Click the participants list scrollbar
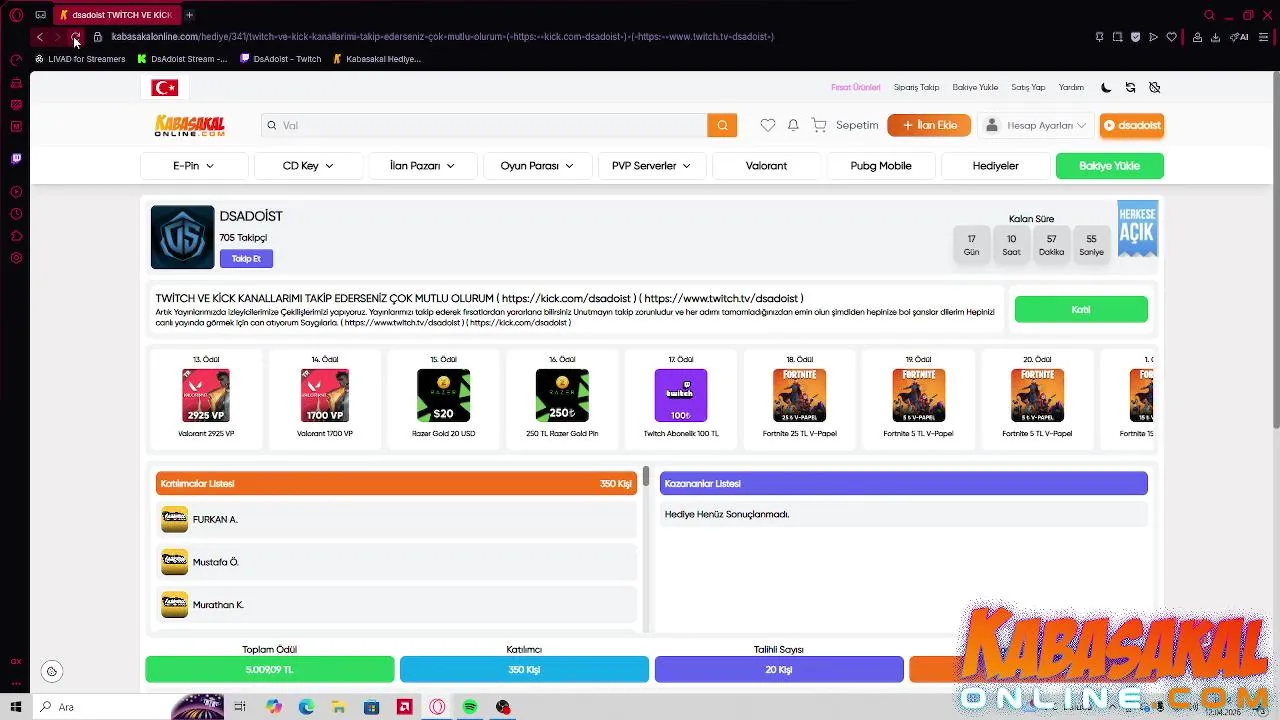1280x720 pixels. (x=647, y=477)
